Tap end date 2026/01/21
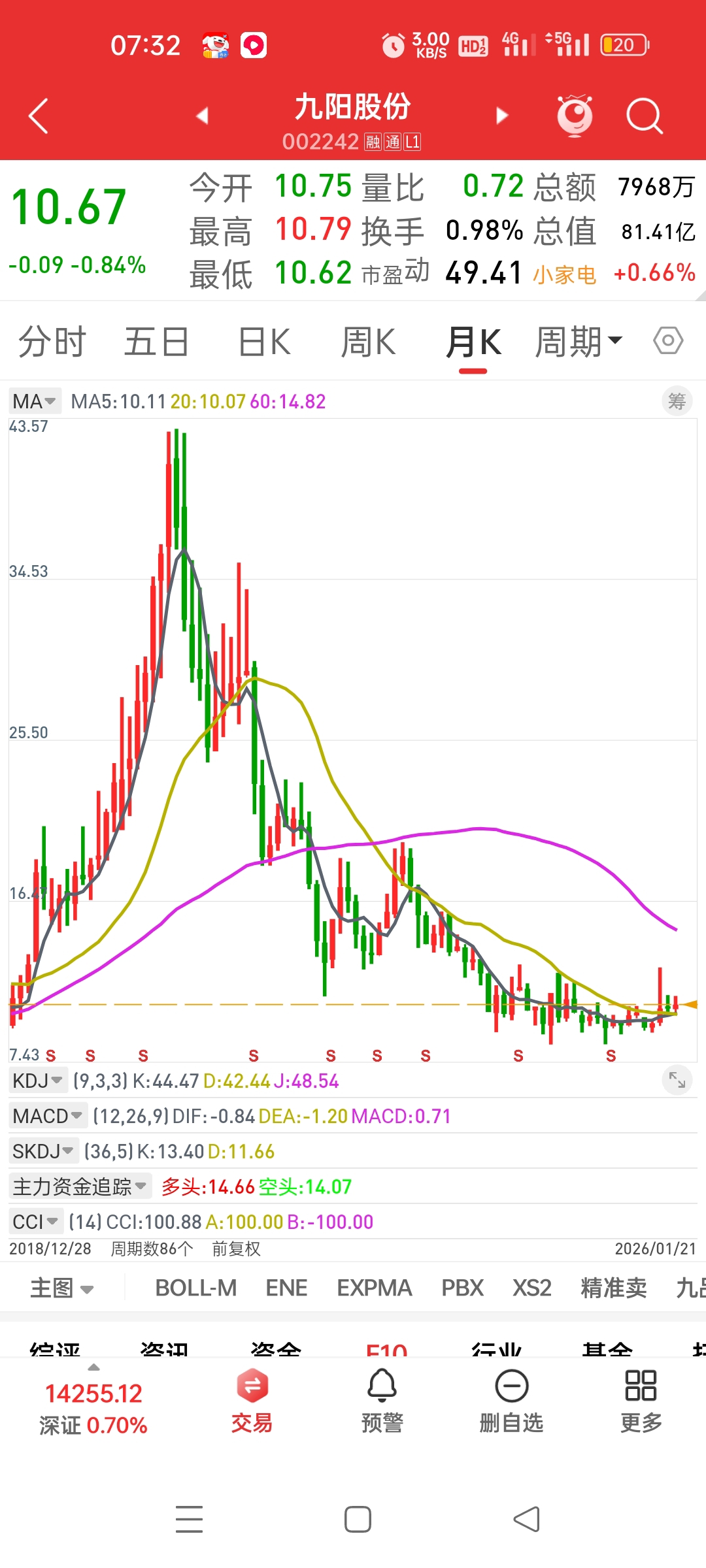The image size is (706, 1568). coord(656,1249)
